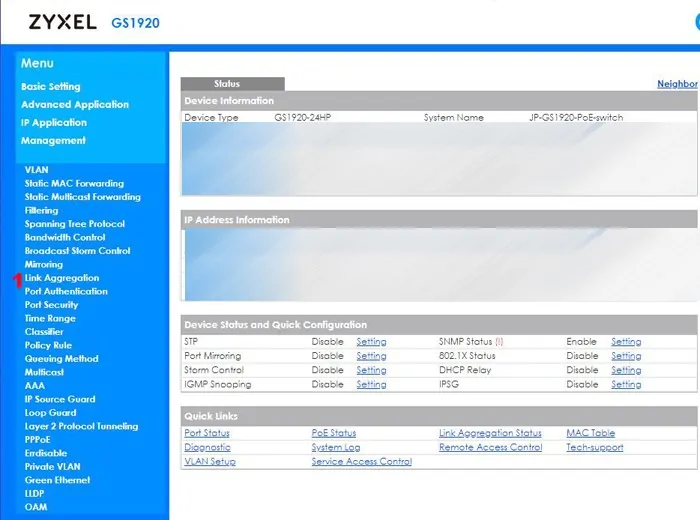Open System Log quick link
This screenshot has width=700, height=520.
[336, 447]
